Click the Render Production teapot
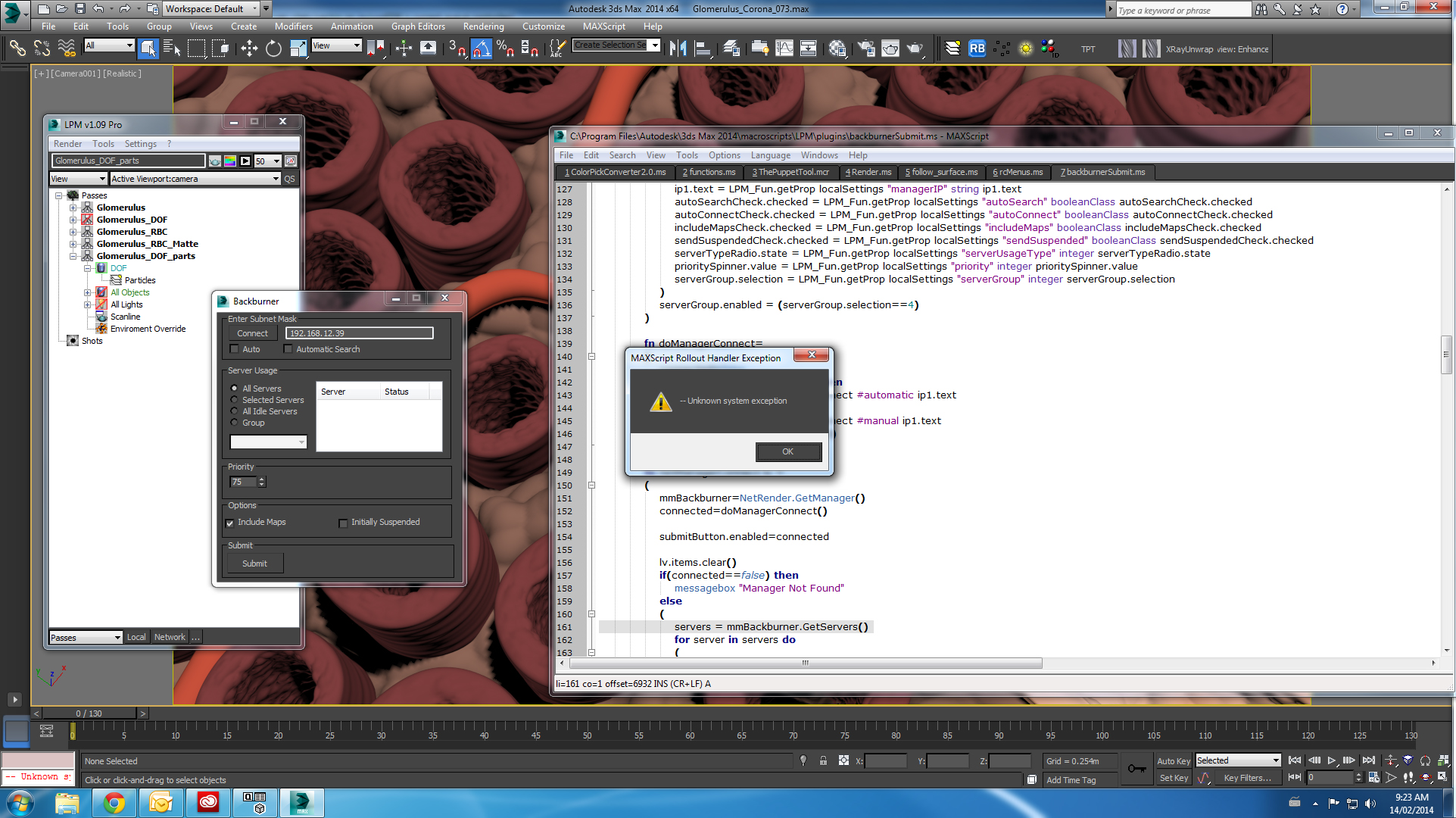 [915, 48]
